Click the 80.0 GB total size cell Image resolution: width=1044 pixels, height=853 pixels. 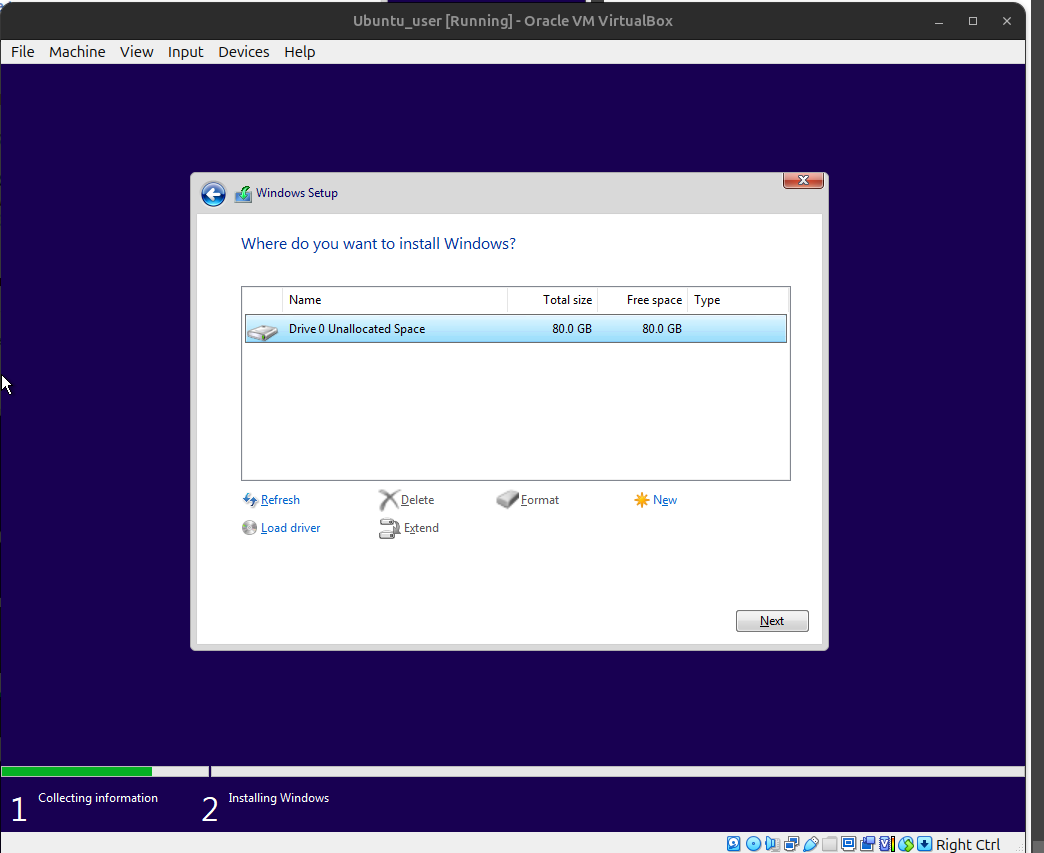point(572,329)
